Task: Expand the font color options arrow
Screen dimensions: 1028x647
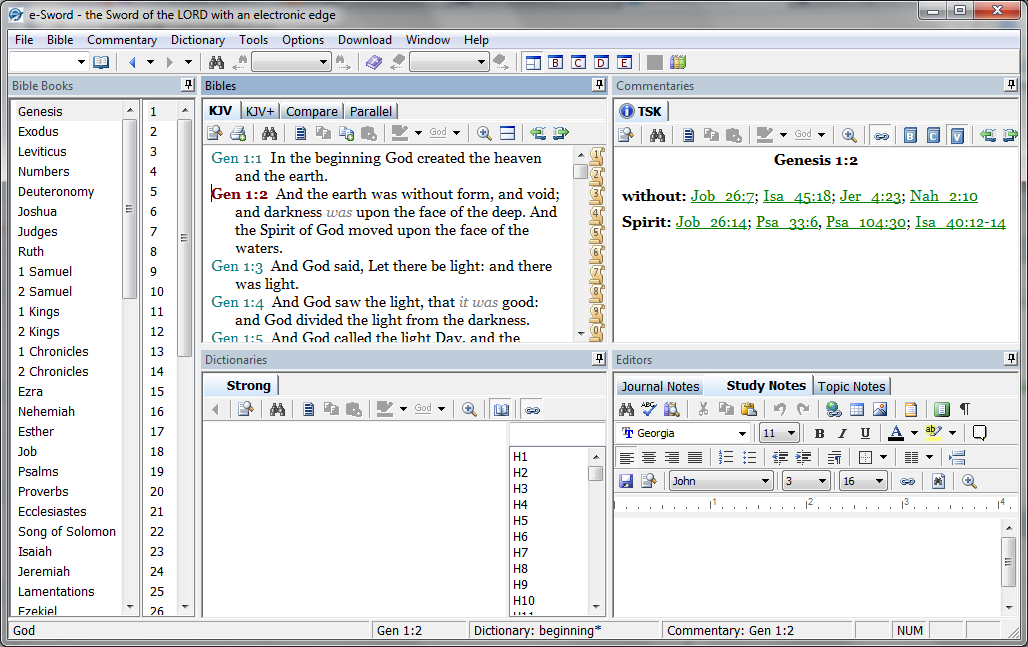Action: pos(914,433)
